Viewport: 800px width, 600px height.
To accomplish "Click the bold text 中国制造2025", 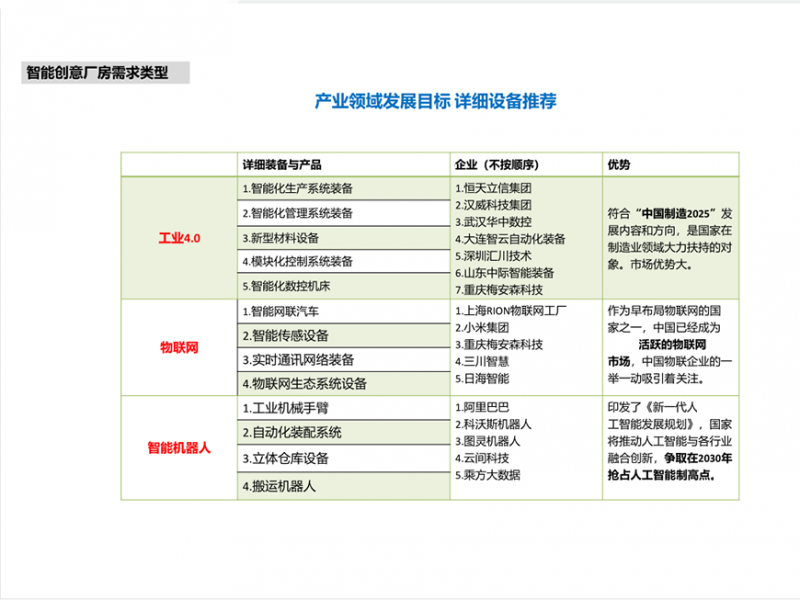I will [676, 214].
